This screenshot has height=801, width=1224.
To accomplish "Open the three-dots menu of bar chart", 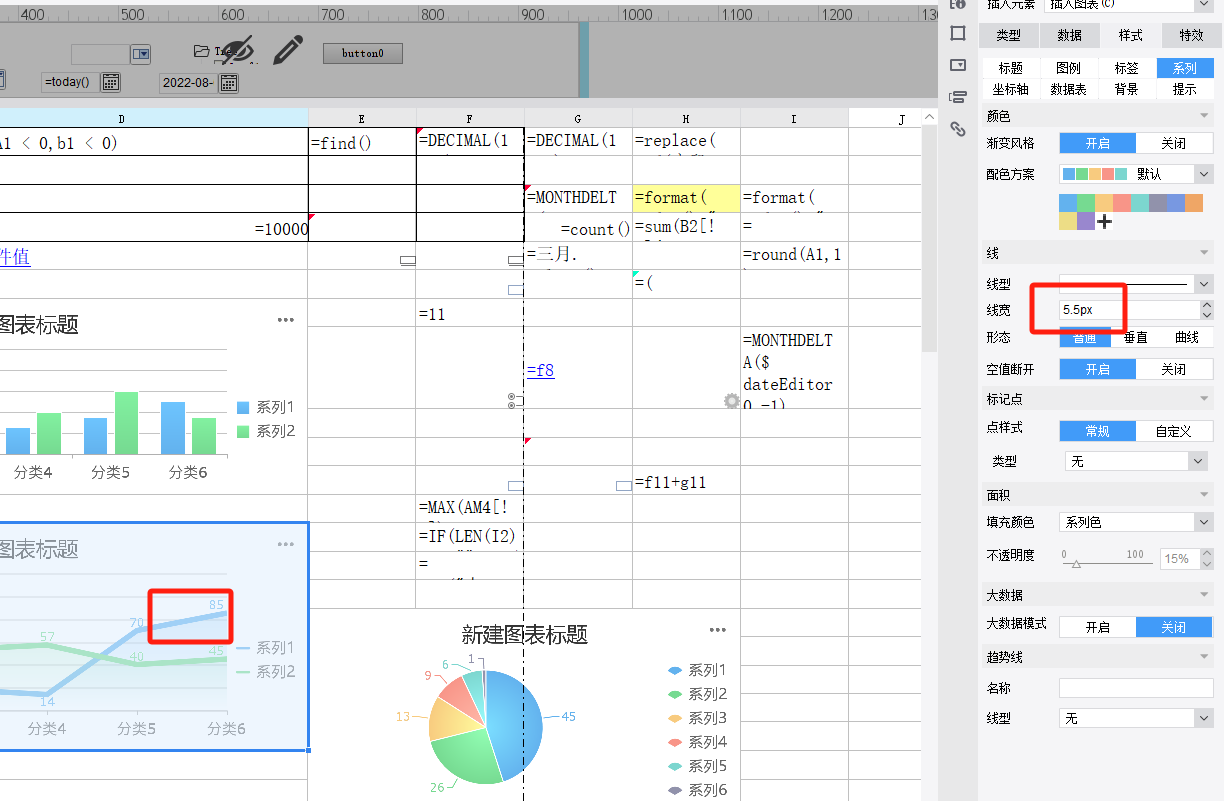I will (x=286, y=320).
